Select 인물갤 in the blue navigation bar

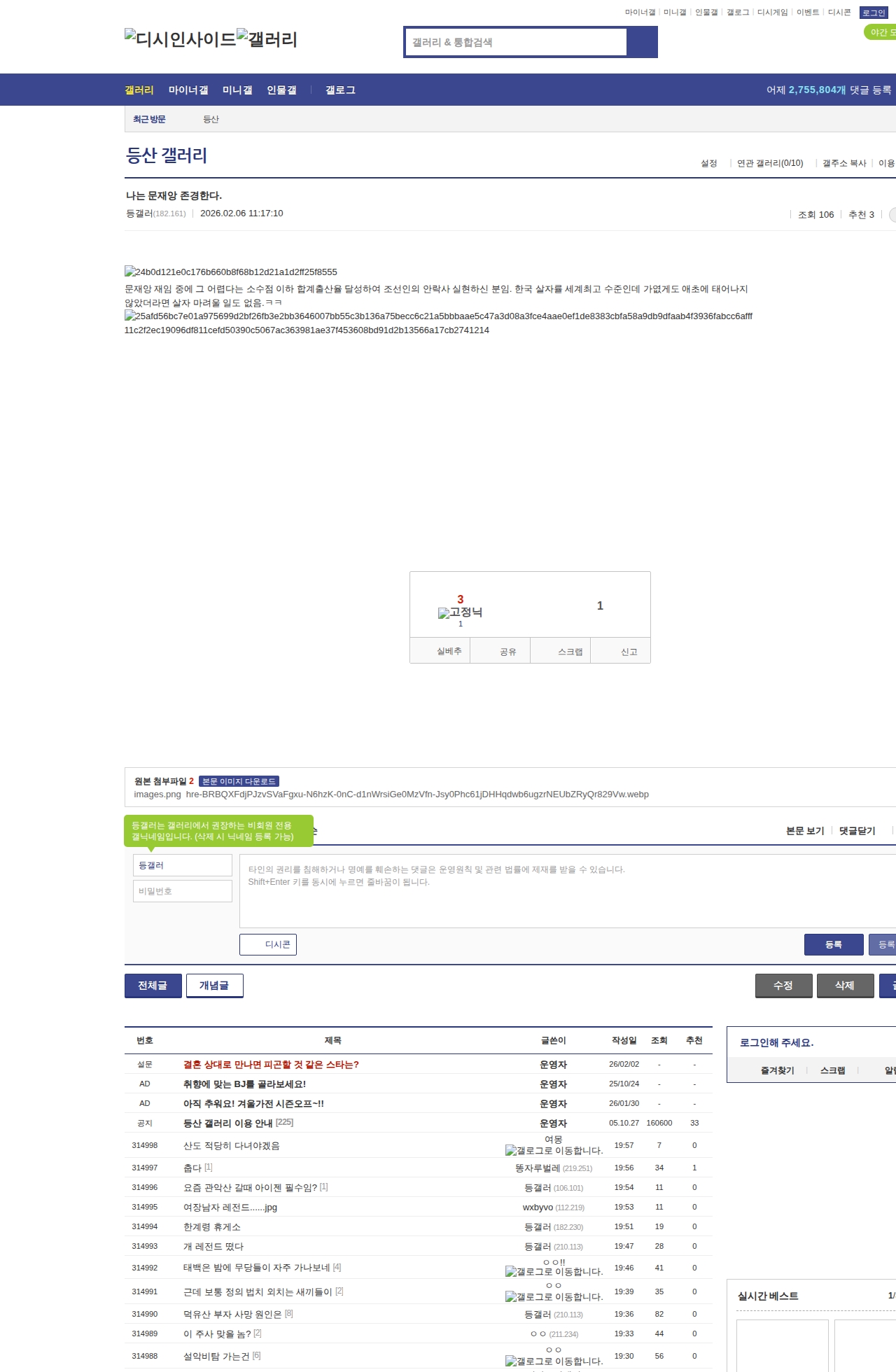tap(281, 90)
